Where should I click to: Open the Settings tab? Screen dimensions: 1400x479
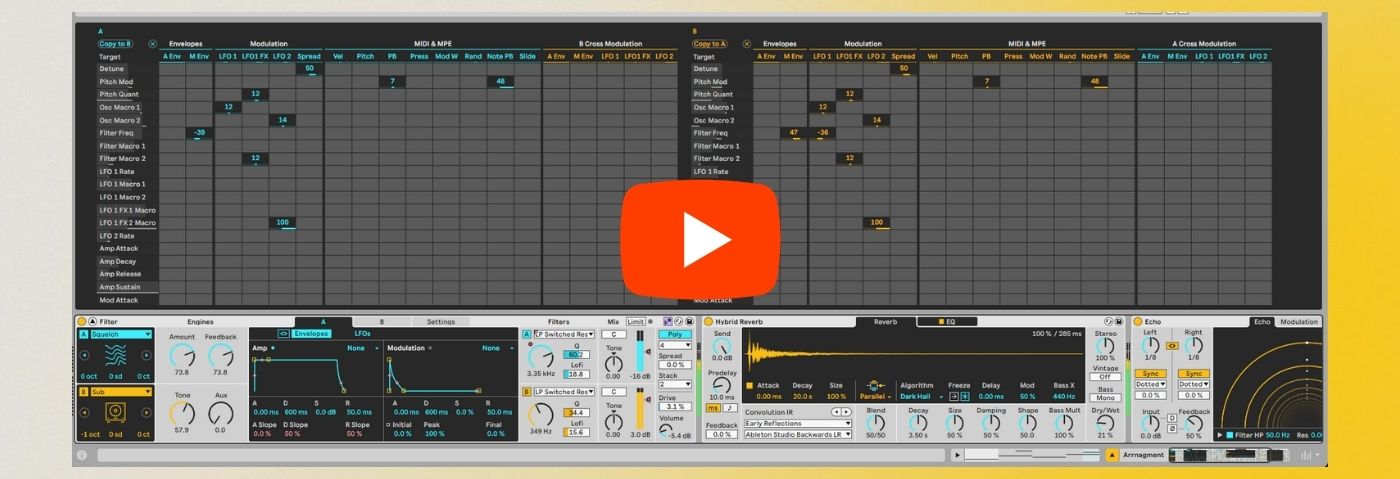pyautogui.click(x=440, y=322)
